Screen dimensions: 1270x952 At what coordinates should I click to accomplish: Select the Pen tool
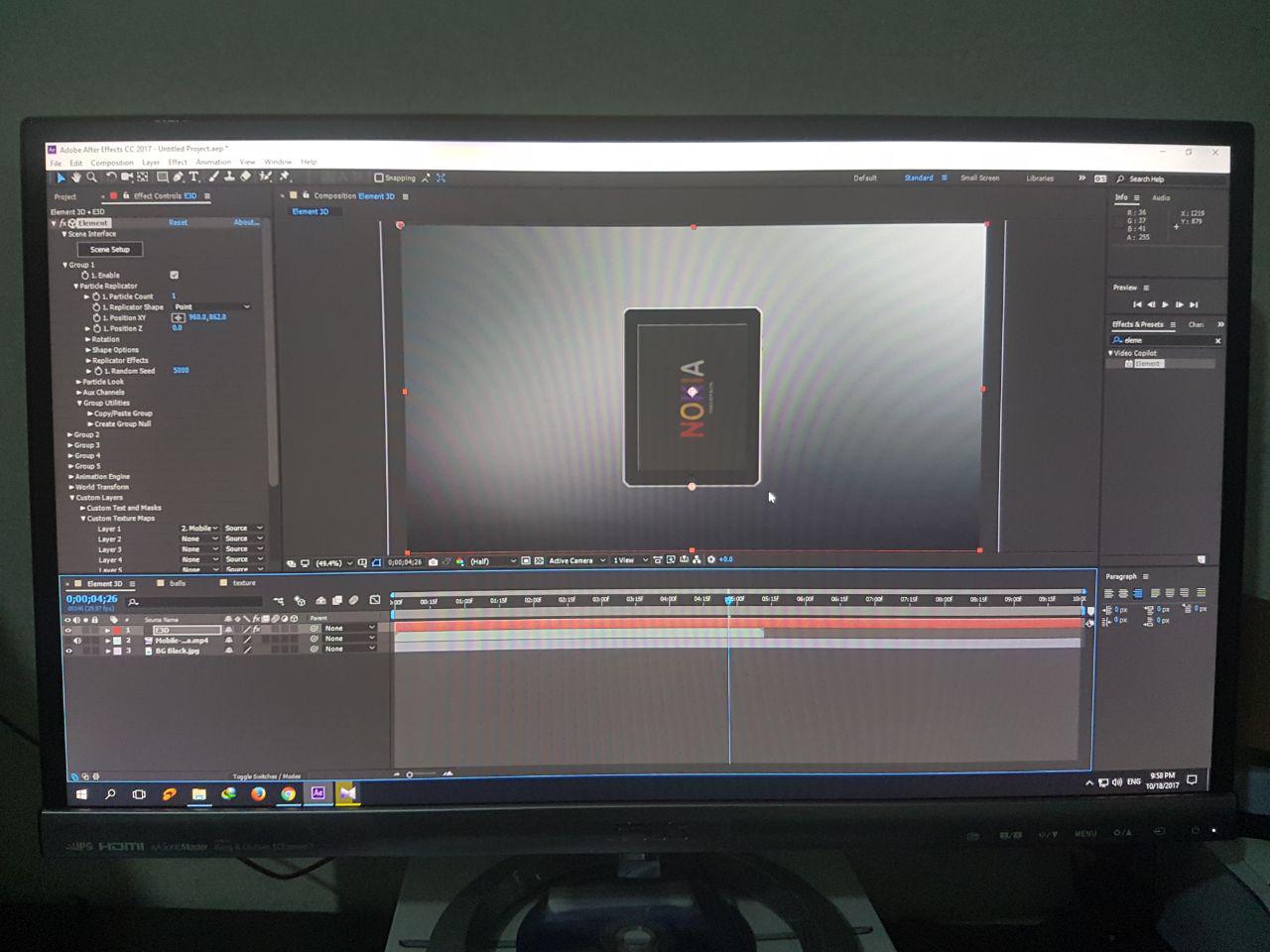click(179, 178)
